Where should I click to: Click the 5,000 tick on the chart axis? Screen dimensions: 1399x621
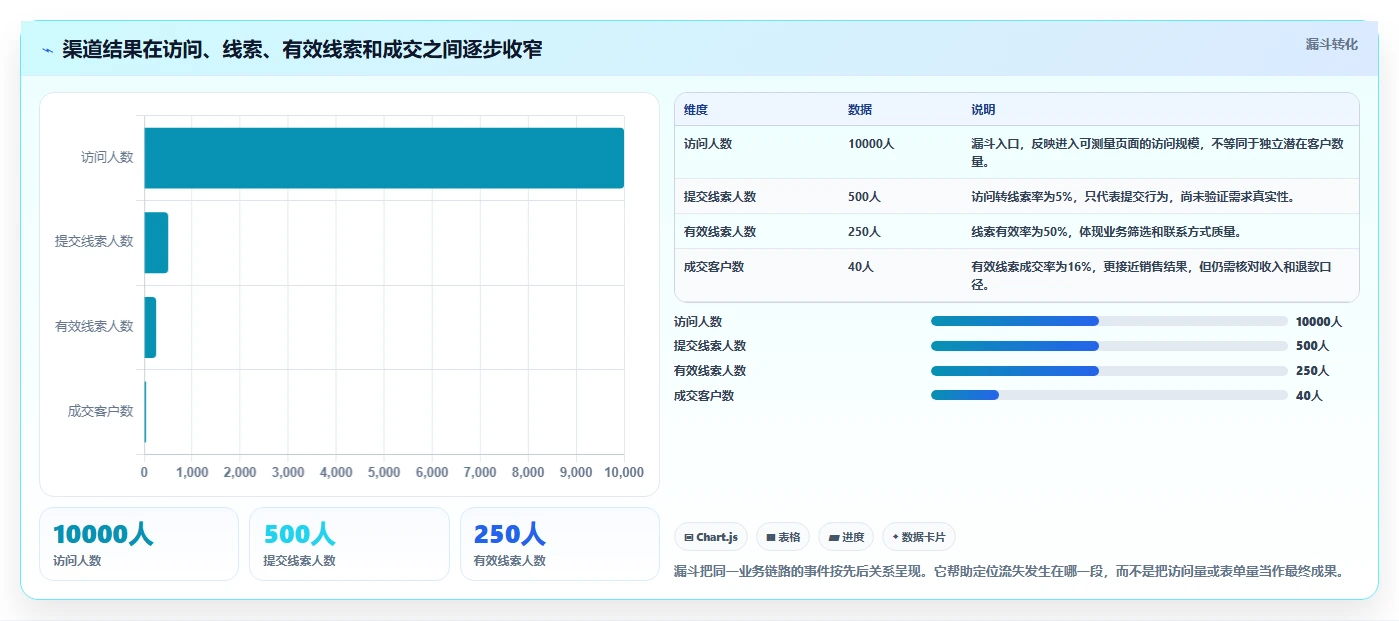tap(384, 473)
